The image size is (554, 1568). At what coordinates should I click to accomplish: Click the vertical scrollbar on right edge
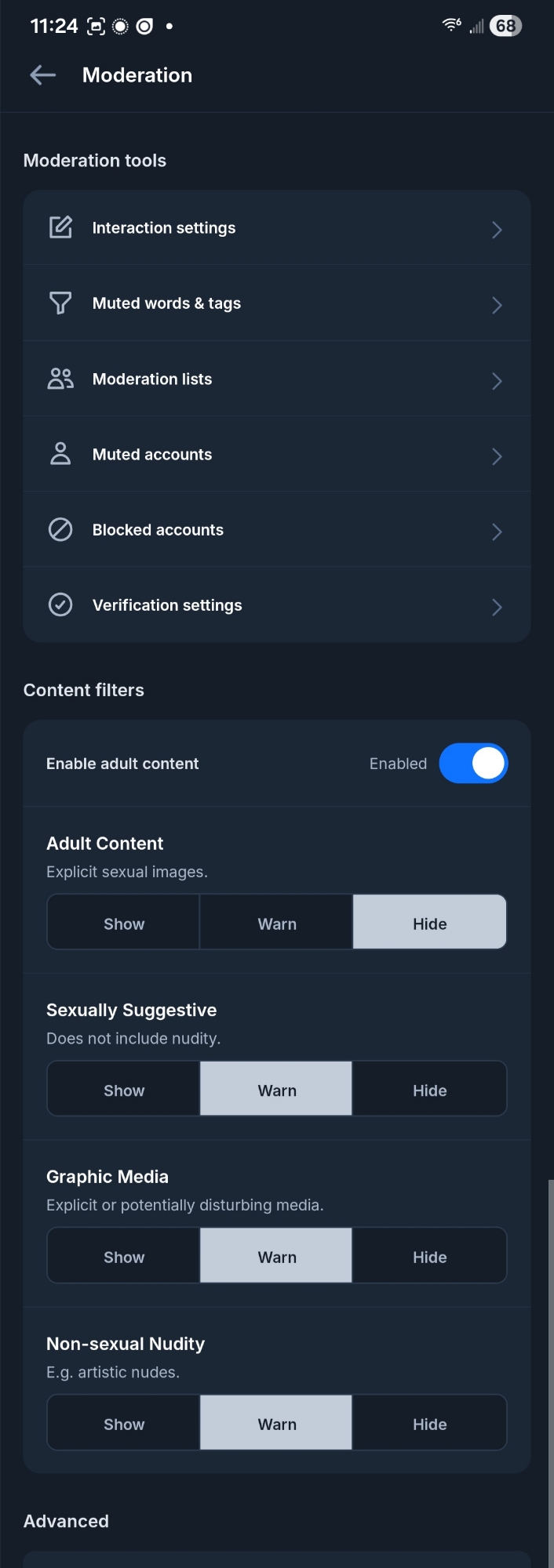pos(550,1372)
